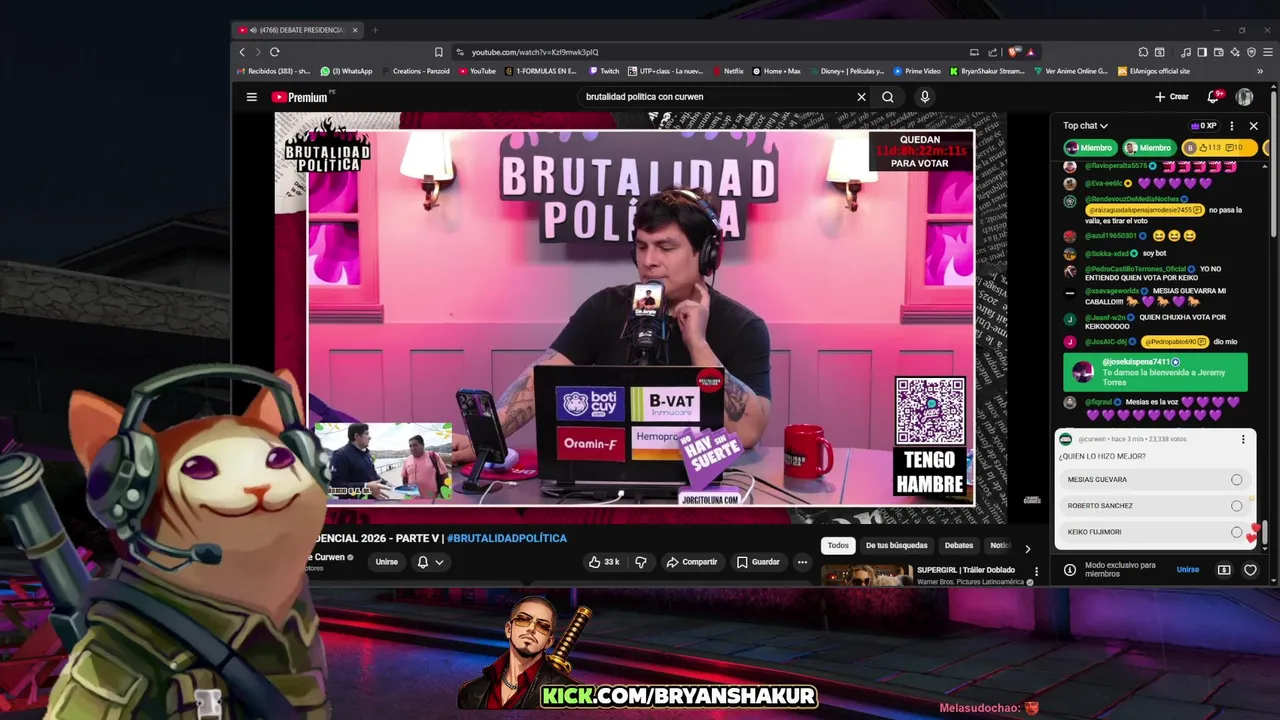Click the yellow 113 likes chat chip
The image size is (1280, 720).
point(1219,148)
